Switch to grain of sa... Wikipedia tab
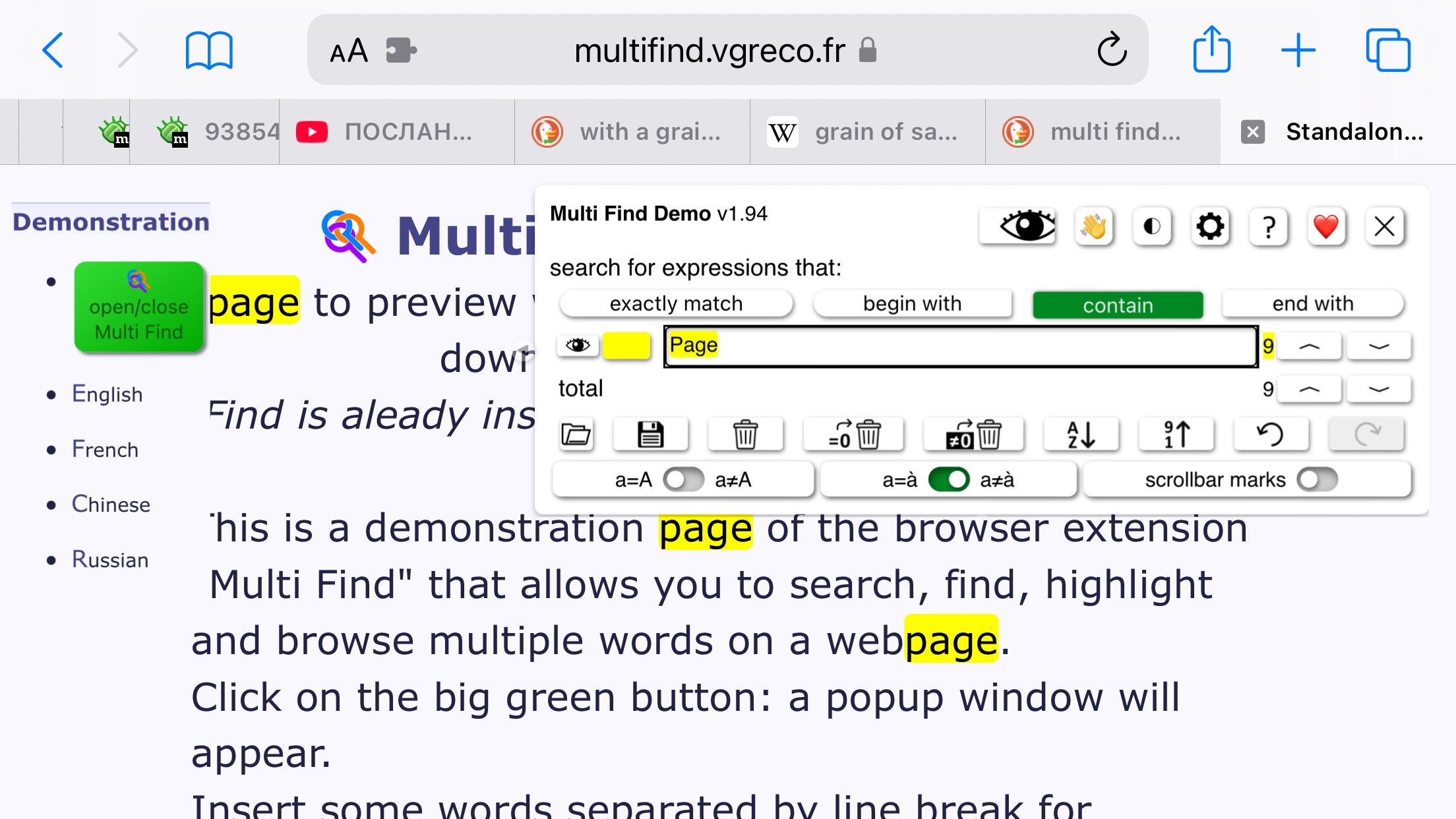This screenshot has width=1456, height=819. click(x=867, y=132)
